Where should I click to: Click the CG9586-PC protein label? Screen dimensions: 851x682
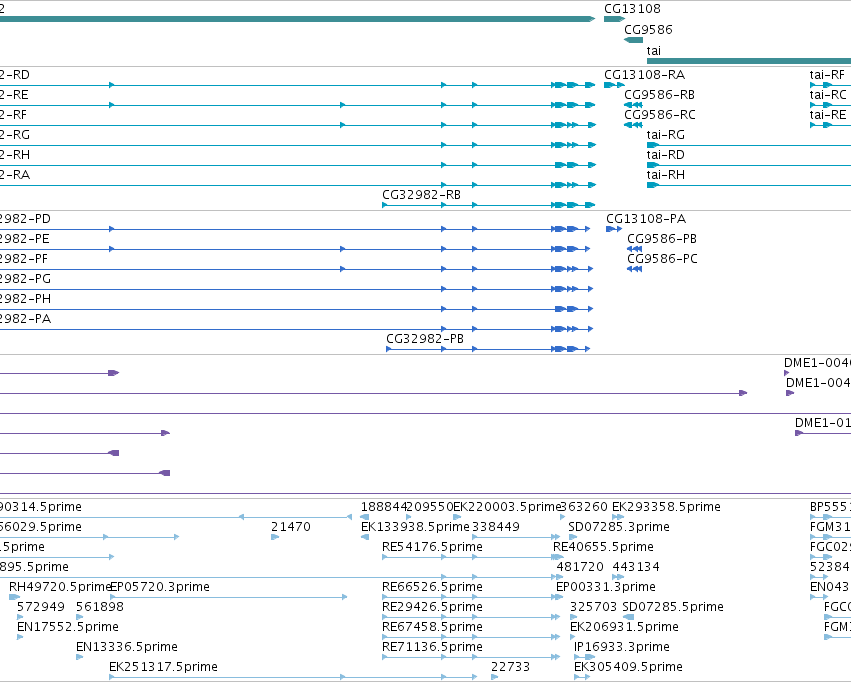pos(662,259)
